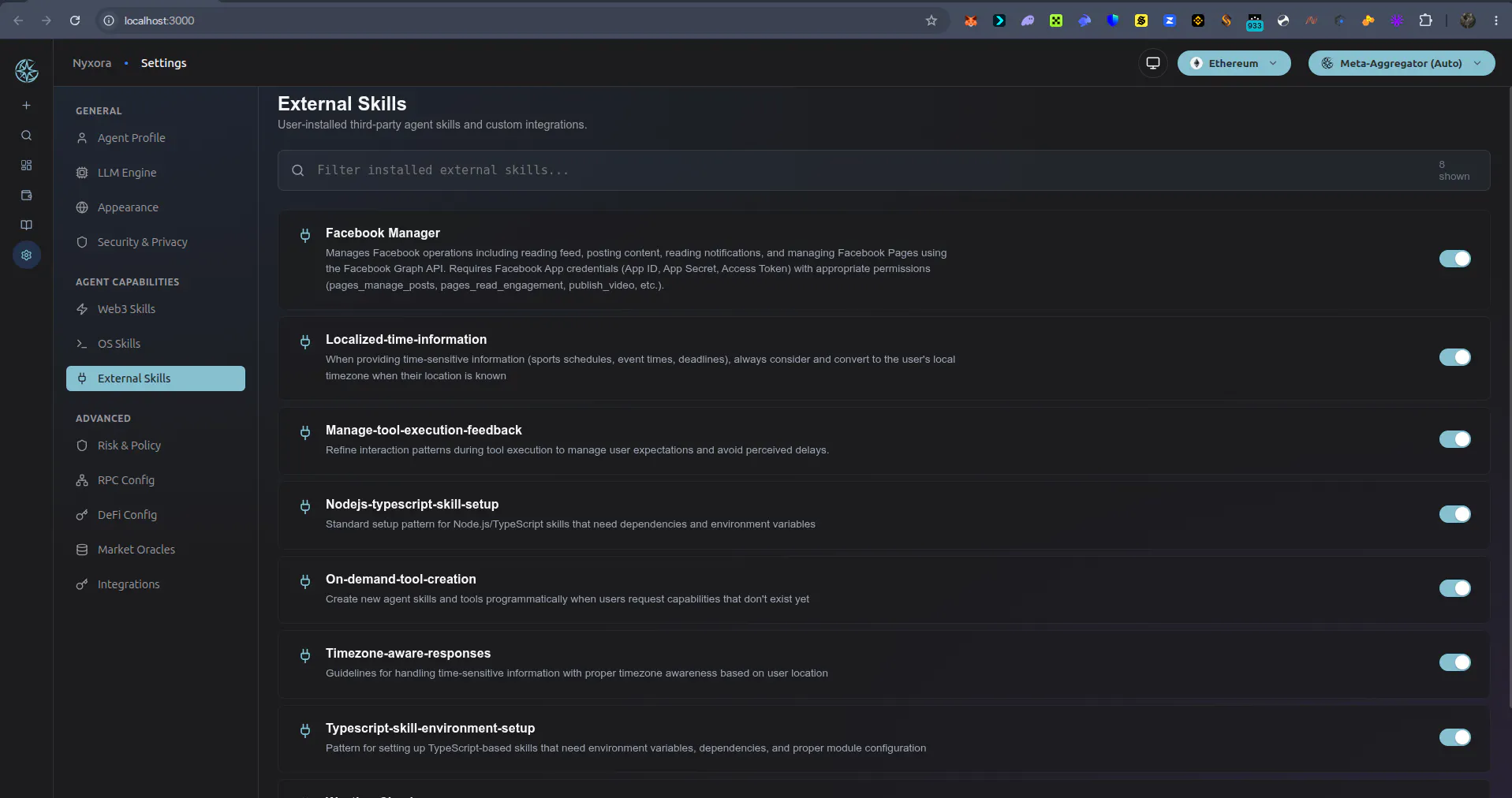1512x798 pixels.
Task: Open the Ethereum network dropdown
Action: 1234,63
